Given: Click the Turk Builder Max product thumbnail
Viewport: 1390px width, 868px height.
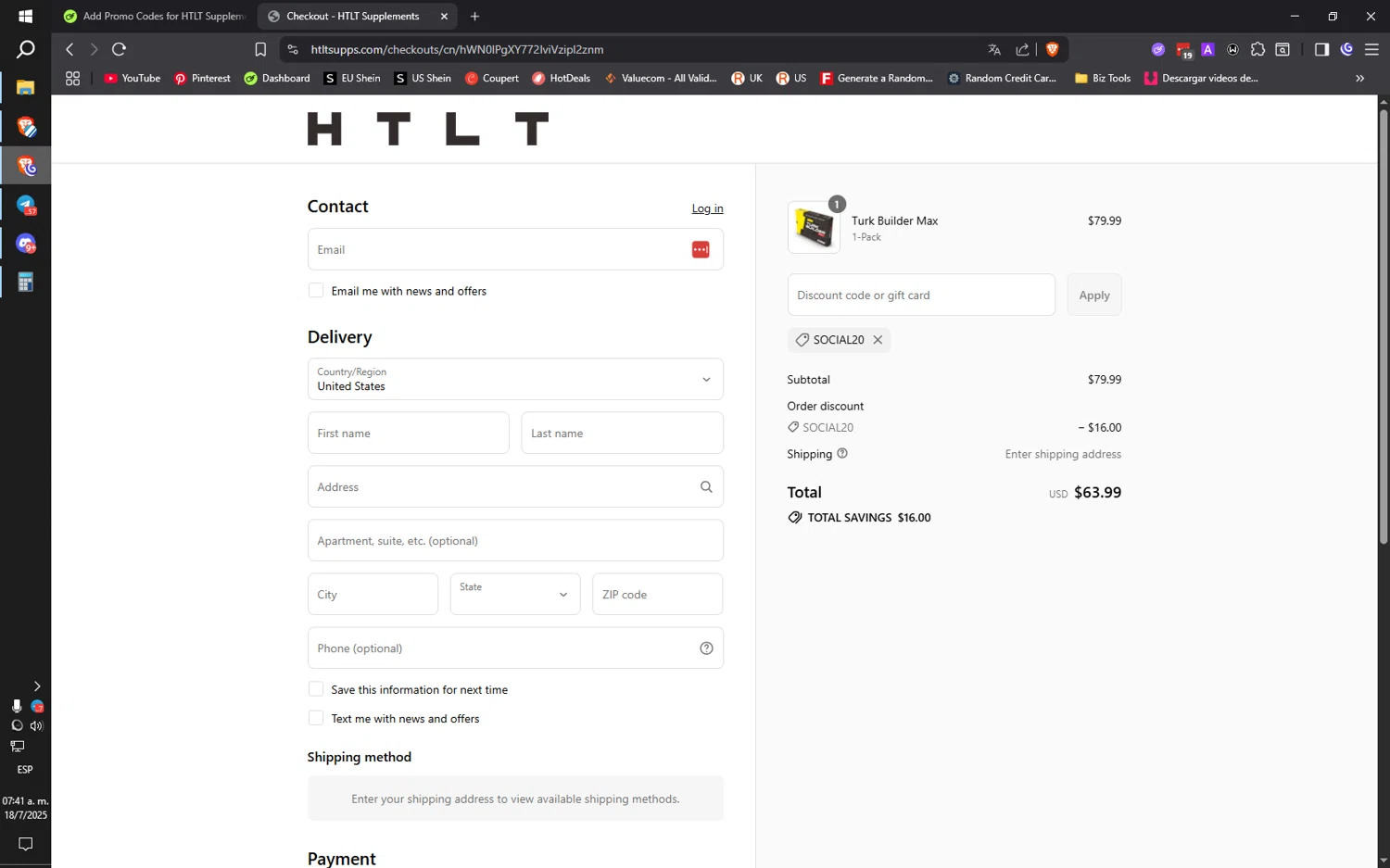Looking at the screenshot, I should (x=814, y=227).
